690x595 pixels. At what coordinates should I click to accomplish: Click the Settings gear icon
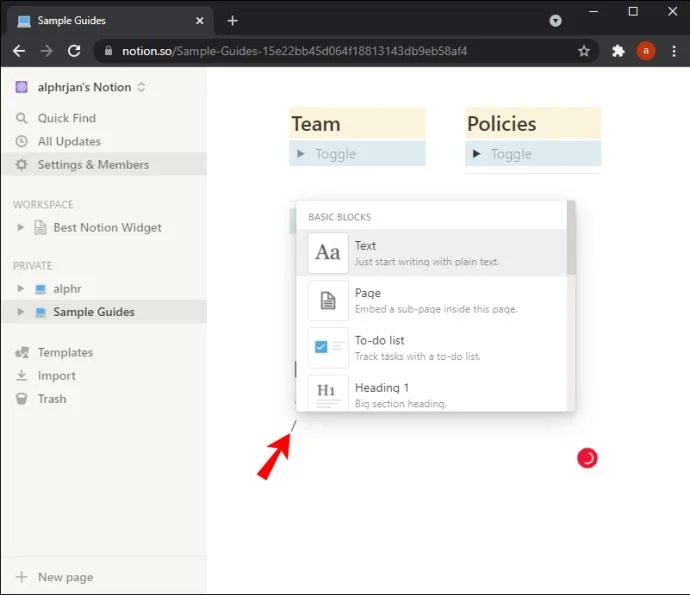[x=22, y=165]
